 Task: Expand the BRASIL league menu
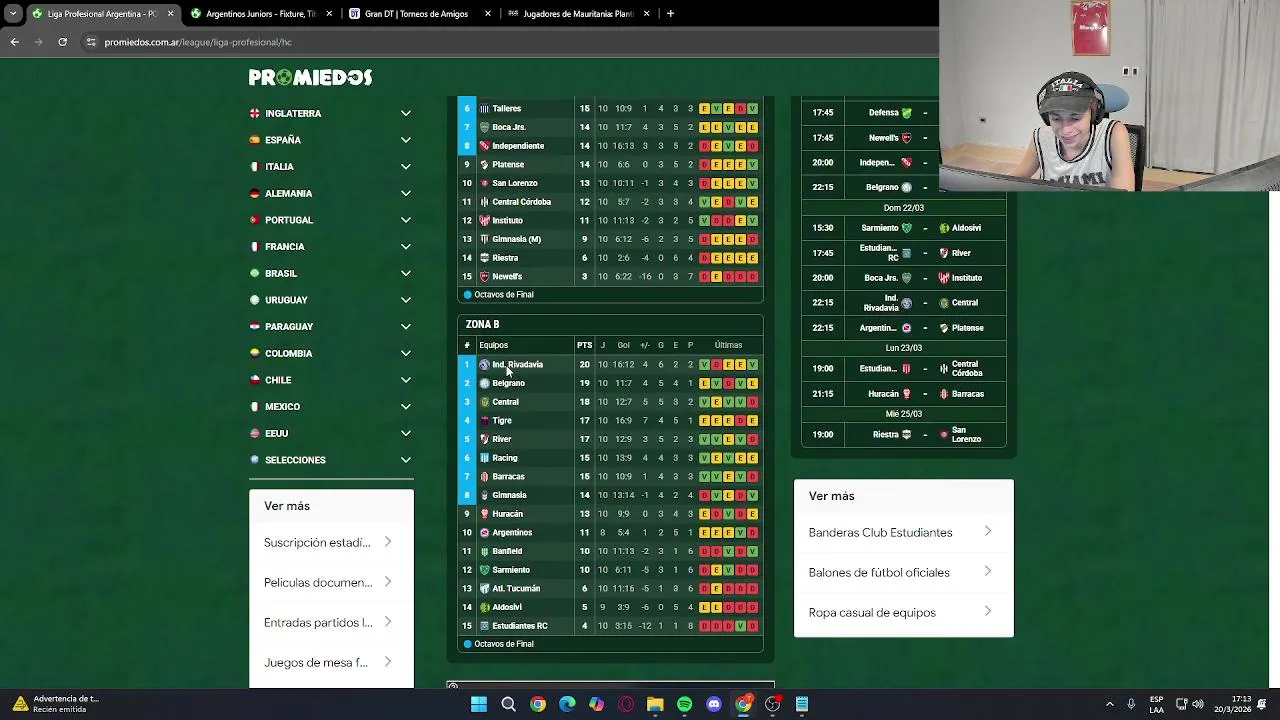tap(331, 273)
